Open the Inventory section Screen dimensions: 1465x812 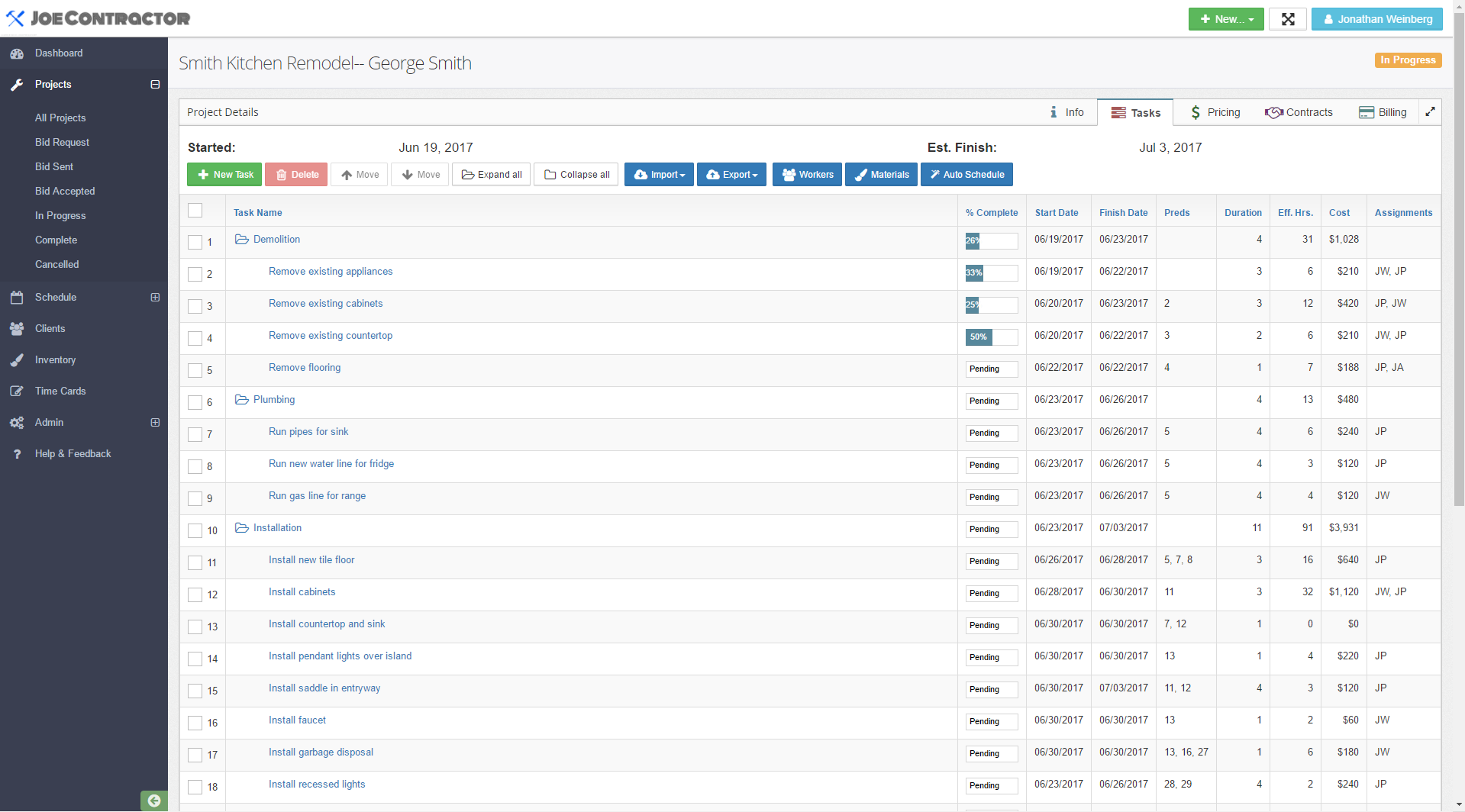[x=54, y=359]
